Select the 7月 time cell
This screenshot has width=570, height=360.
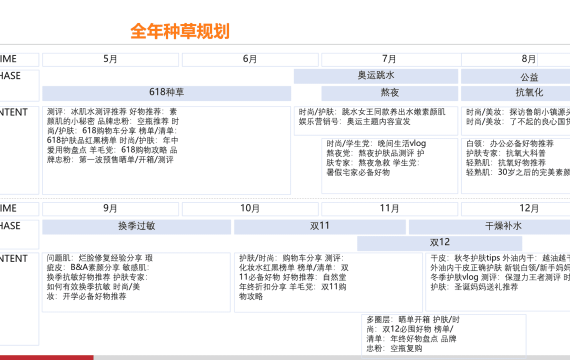point(390,59)
